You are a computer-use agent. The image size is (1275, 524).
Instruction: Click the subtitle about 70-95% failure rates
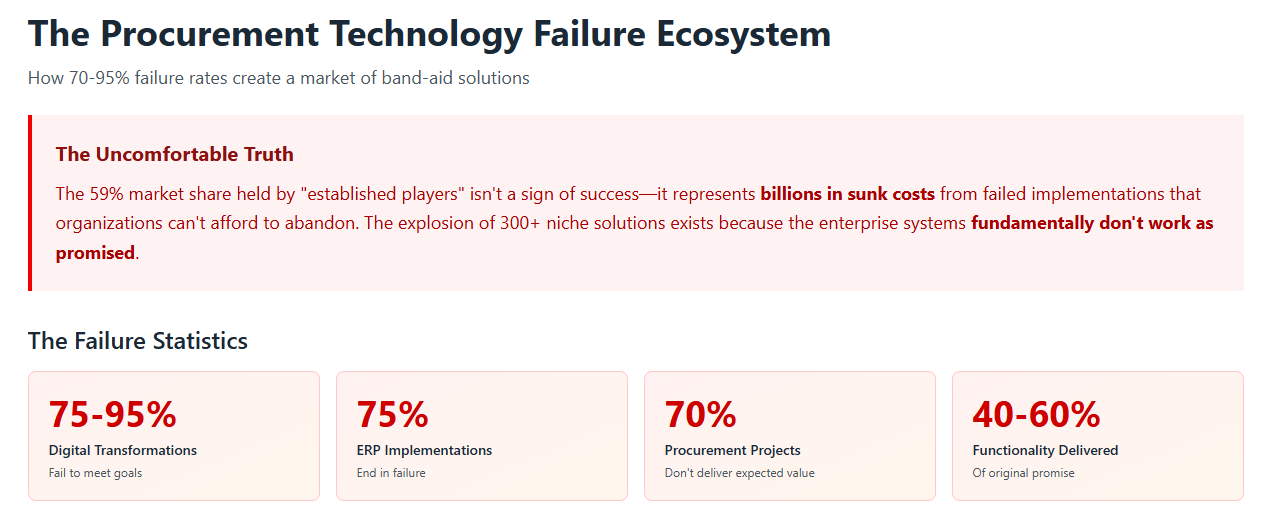point(278,78)
